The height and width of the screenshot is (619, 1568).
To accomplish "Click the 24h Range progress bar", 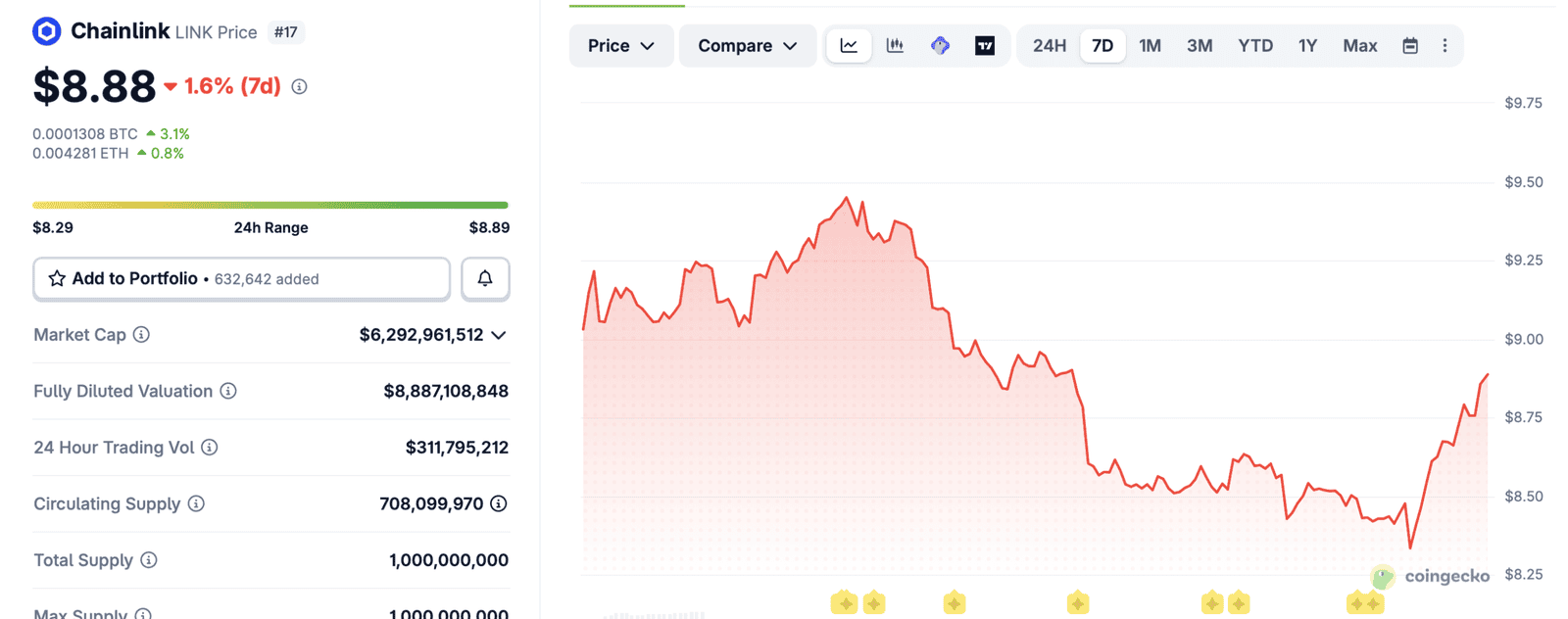I will (270, 205).
